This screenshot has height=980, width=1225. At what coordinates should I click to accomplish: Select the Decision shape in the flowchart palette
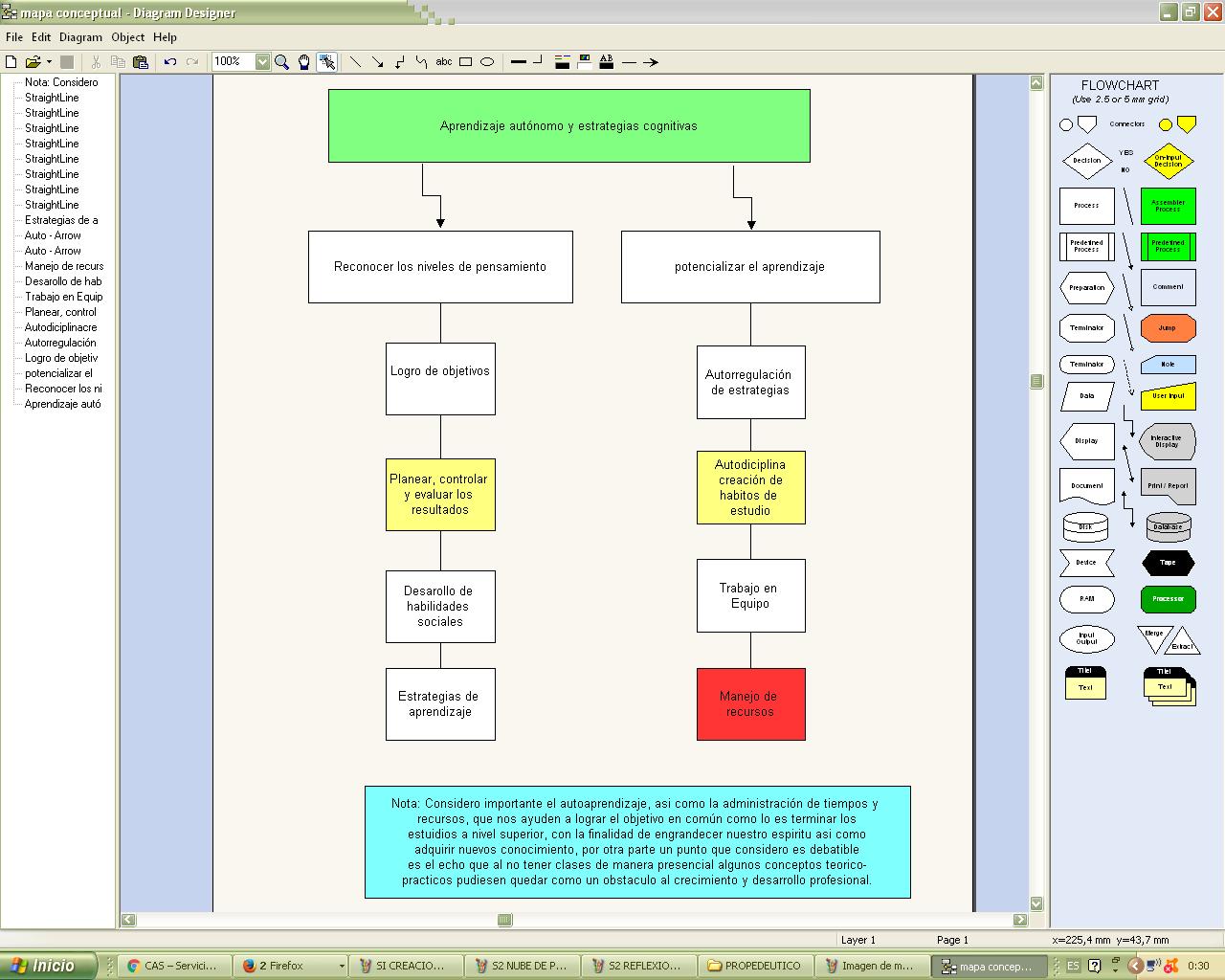1086,160
